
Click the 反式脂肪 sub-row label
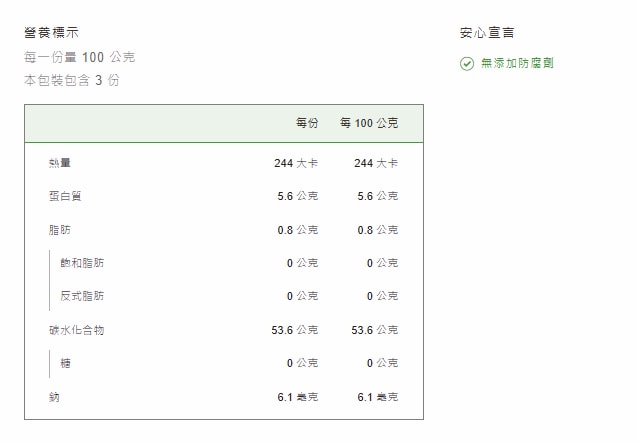coord(82,296)
